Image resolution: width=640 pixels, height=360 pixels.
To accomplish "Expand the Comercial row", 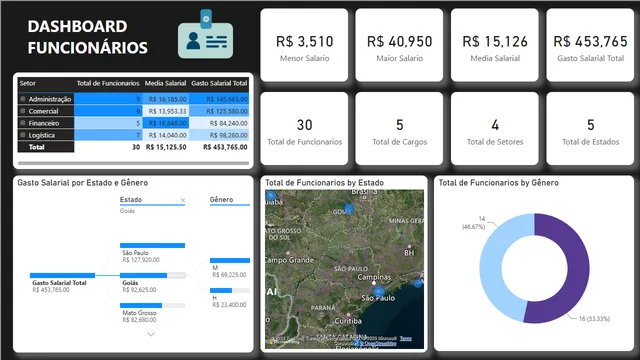I will 23,111.
